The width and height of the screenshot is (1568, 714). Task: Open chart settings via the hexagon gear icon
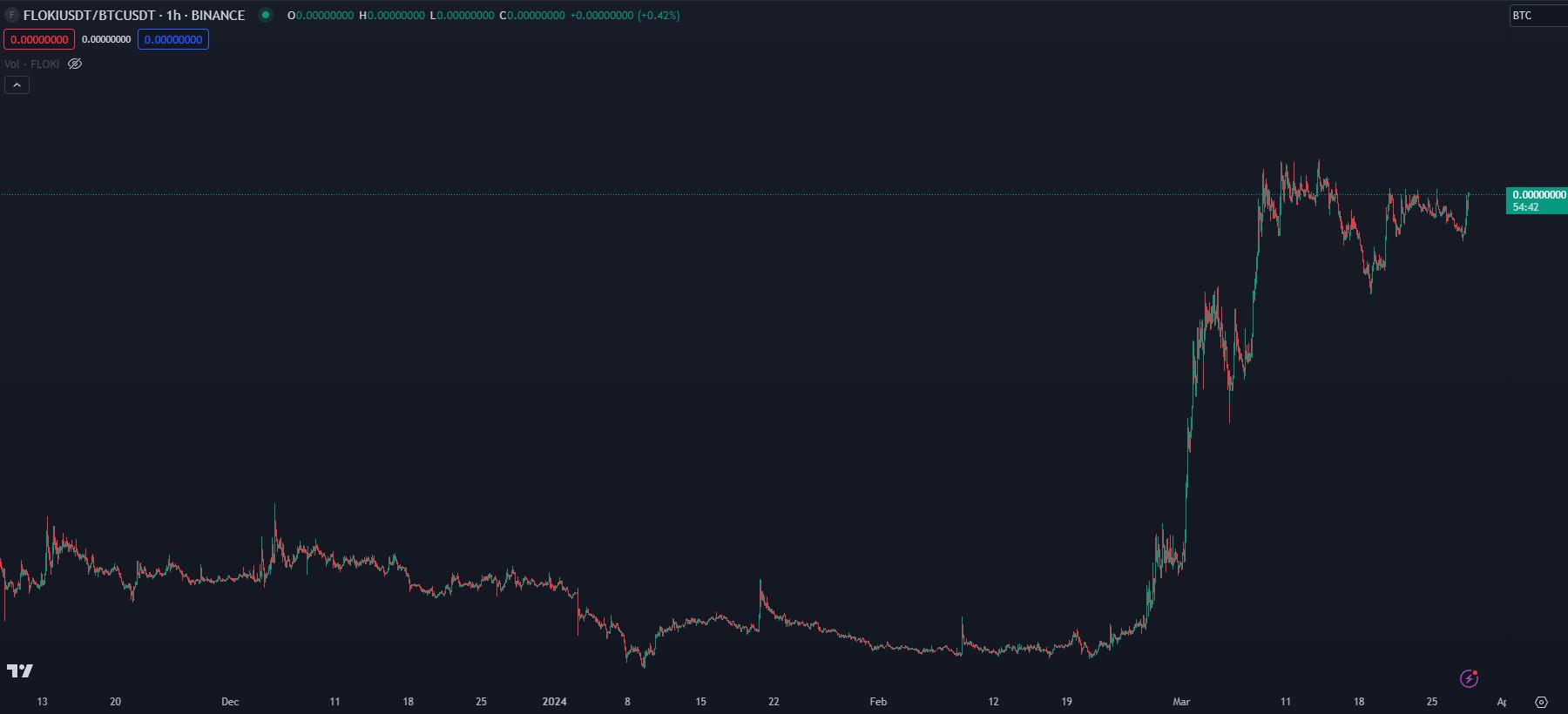[x=1541, y=702]
